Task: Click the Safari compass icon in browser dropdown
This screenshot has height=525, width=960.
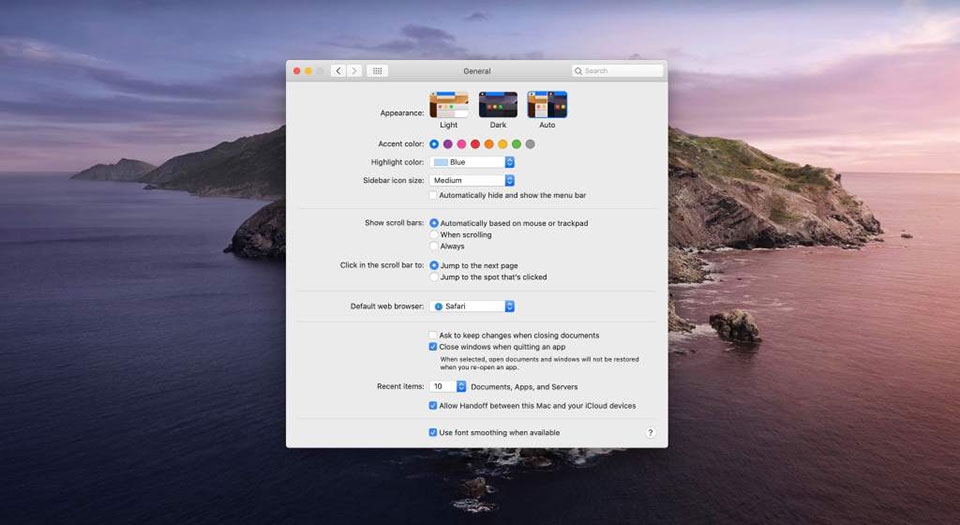Action: (x=438, y=307)
